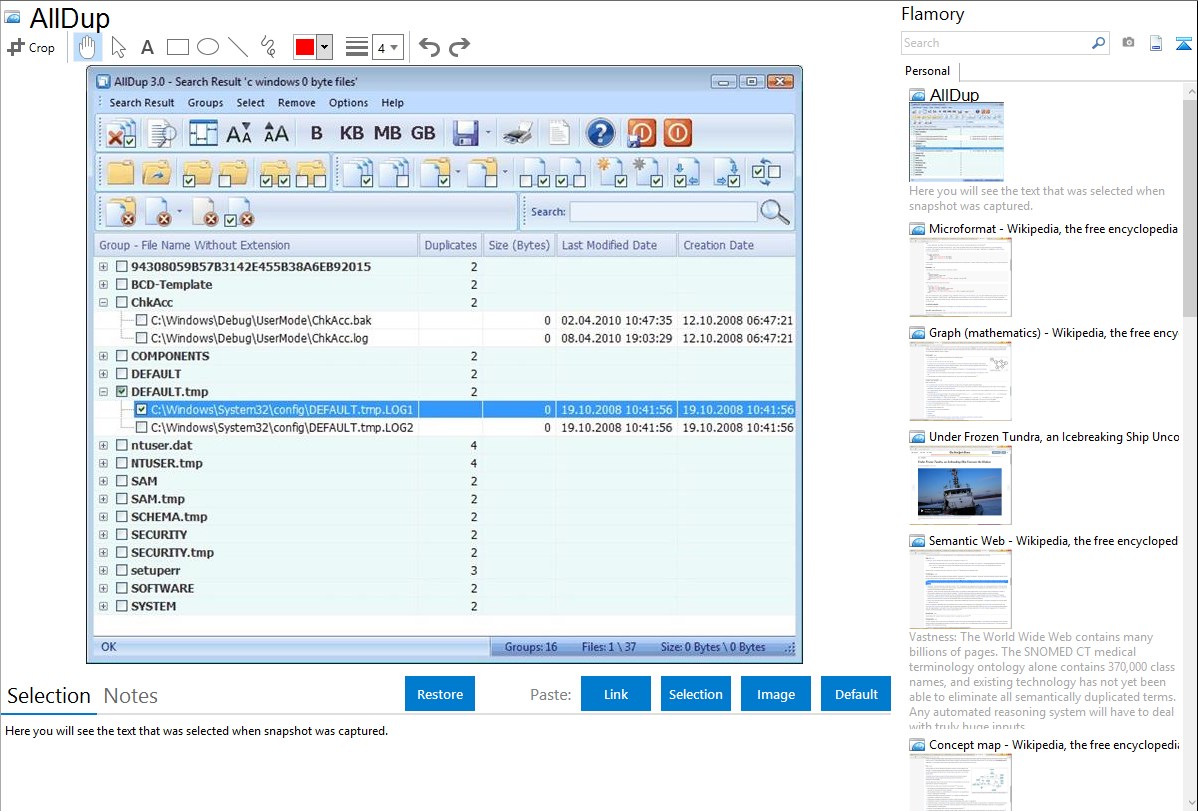Check the ChkAcc group checkbox
This screenshot has height=811, width=1198.
[x=121, y=303]
